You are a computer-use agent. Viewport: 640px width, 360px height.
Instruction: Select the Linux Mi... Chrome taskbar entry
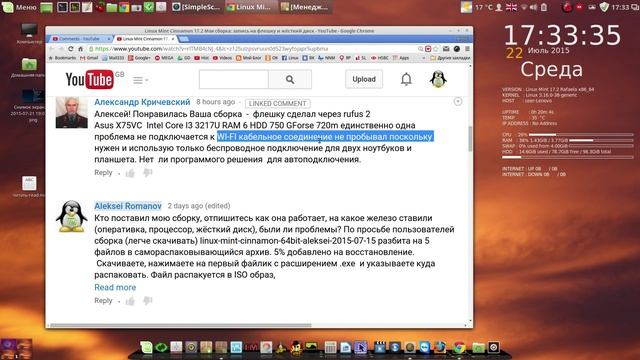(251, 7)
